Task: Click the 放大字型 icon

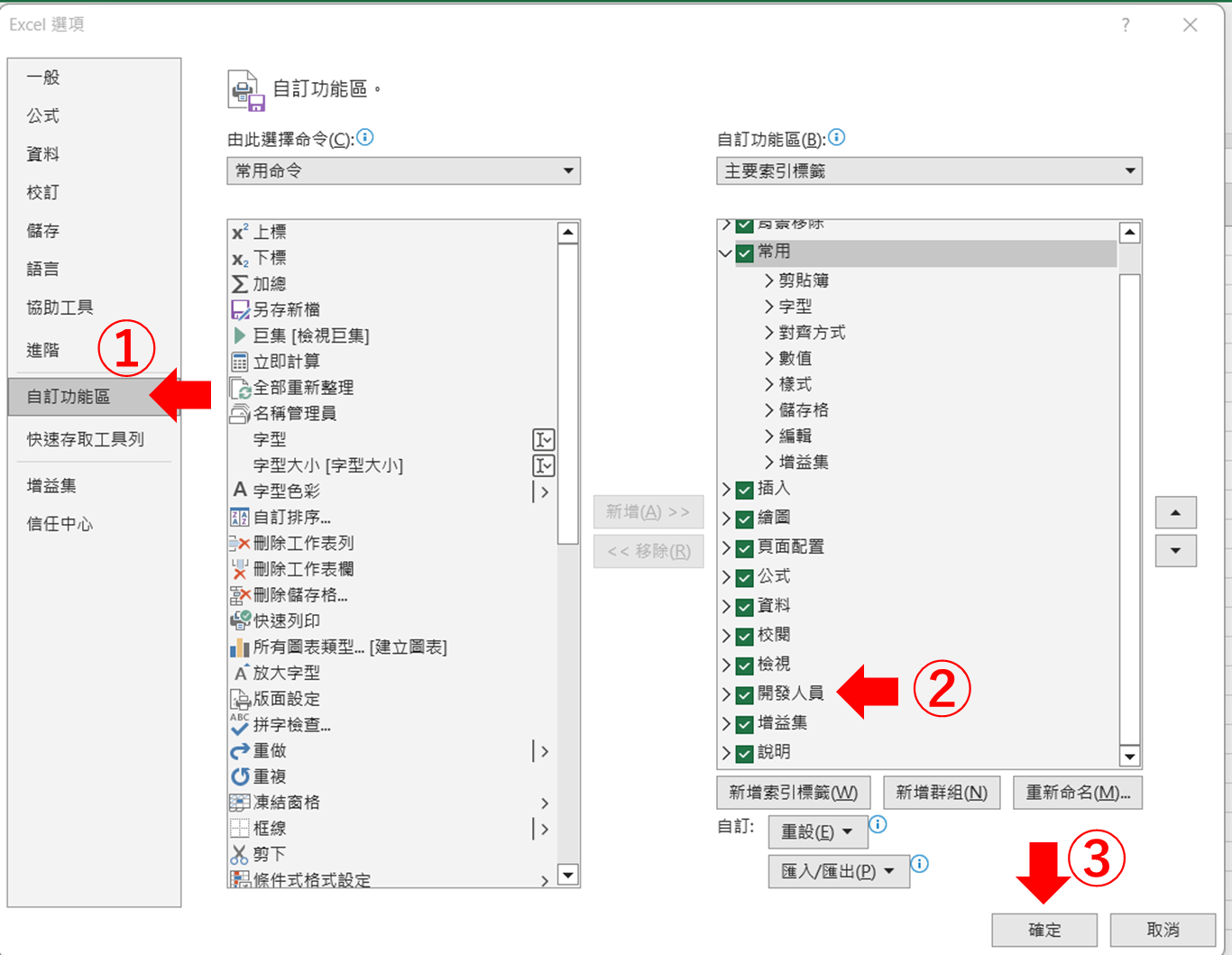Action: coord(240,673)
